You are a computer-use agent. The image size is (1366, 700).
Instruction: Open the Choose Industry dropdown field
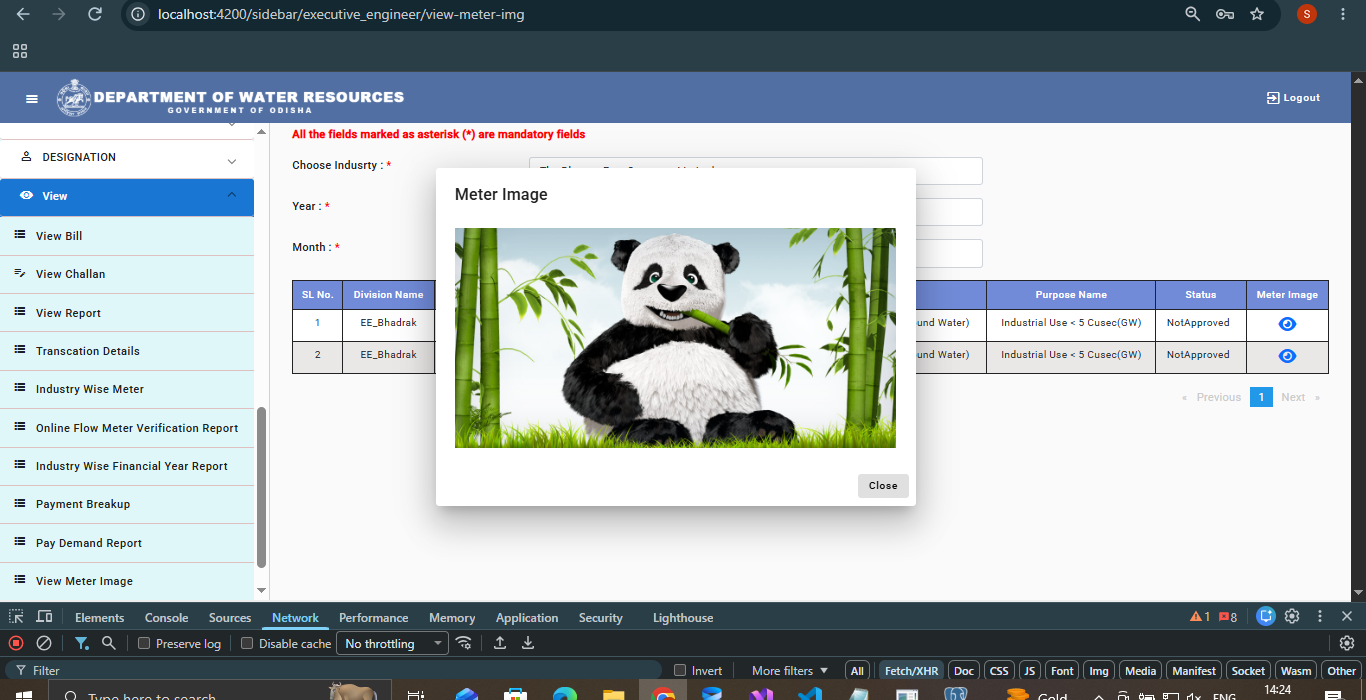pyautogui.click(x=755, y=171)
